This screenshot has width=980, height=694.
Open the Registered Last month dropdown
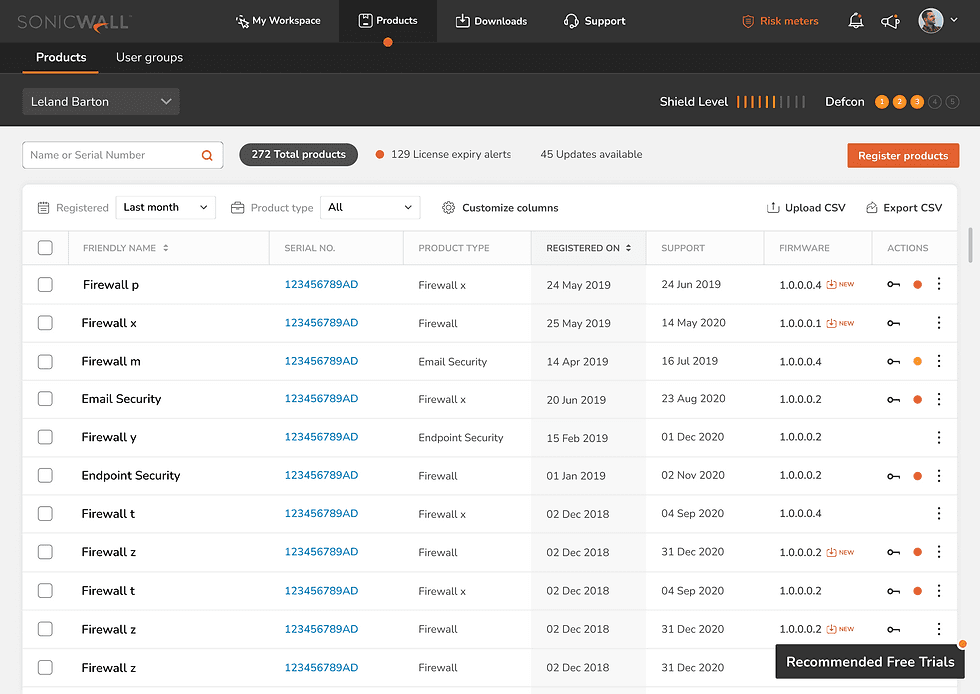166,208
